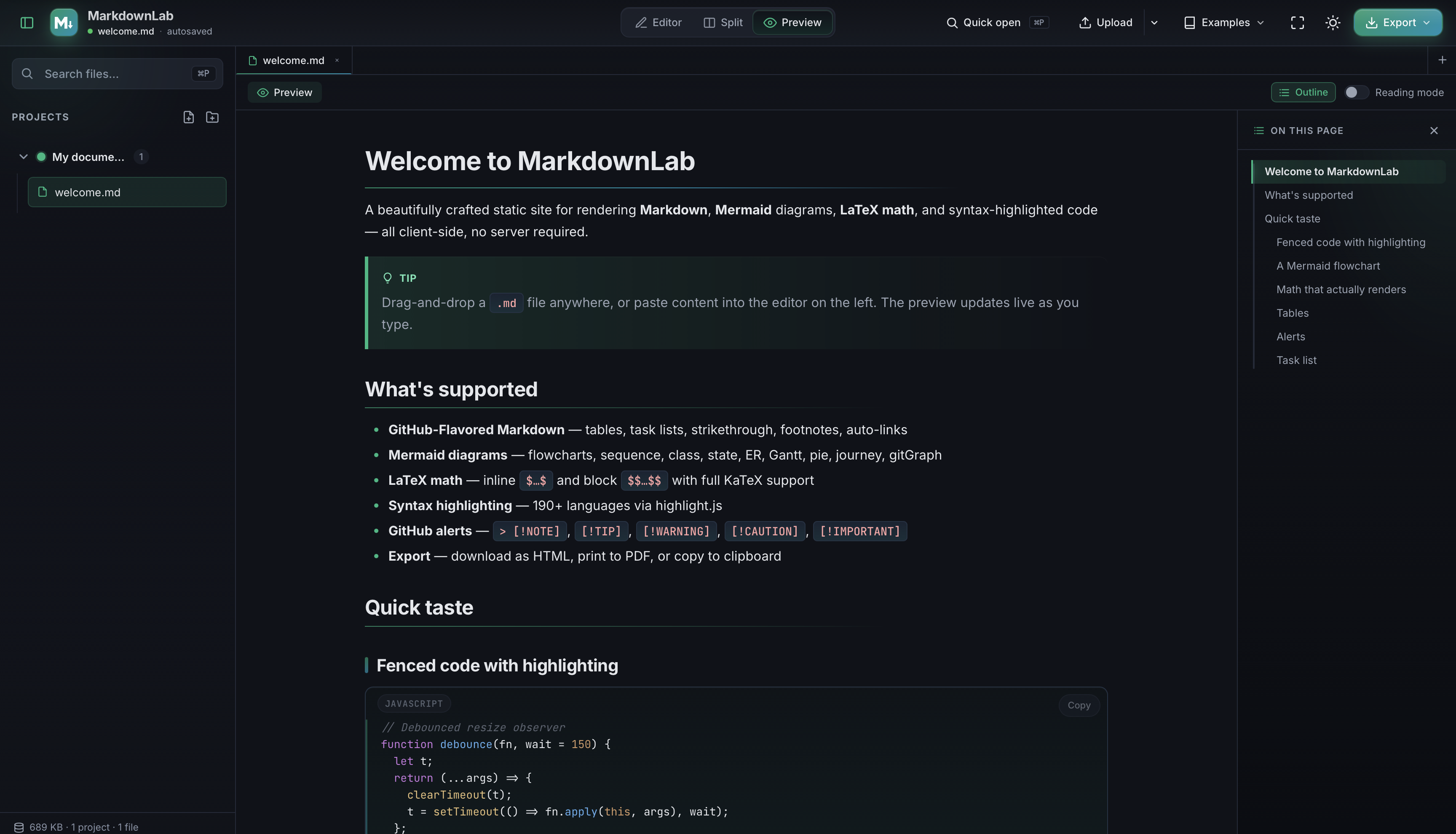Copy the JavaScript code block
The height and width of the screenshot is (834, 1456).
[1079, 705]
